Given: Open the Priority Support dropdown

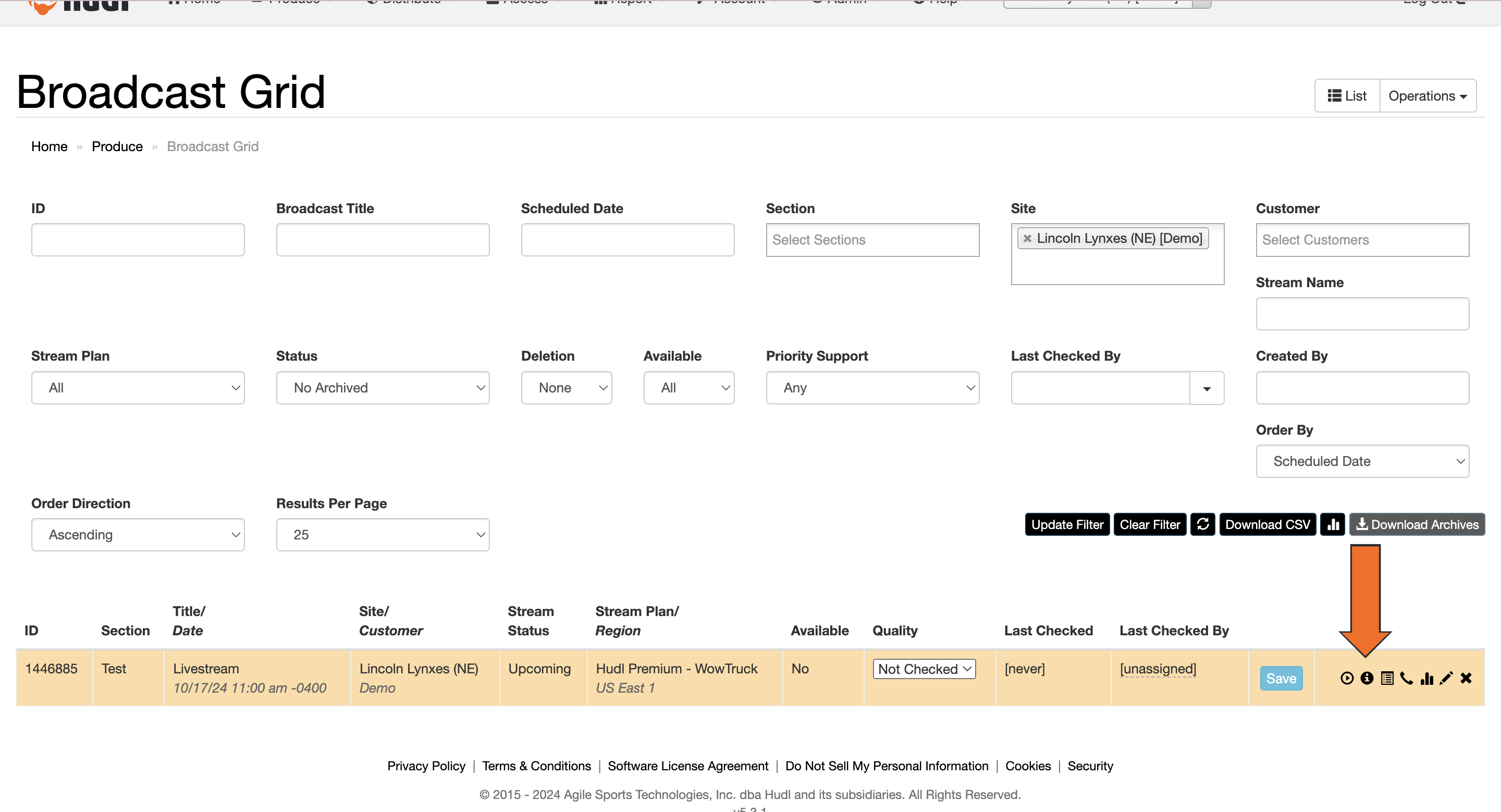Looking at the screenshot, I should point(872,387).
